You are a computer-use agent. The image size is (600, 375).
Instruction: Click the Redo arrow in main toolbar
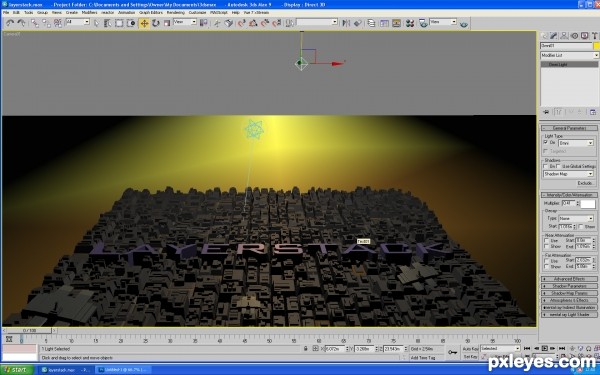(x=21, y=23)
